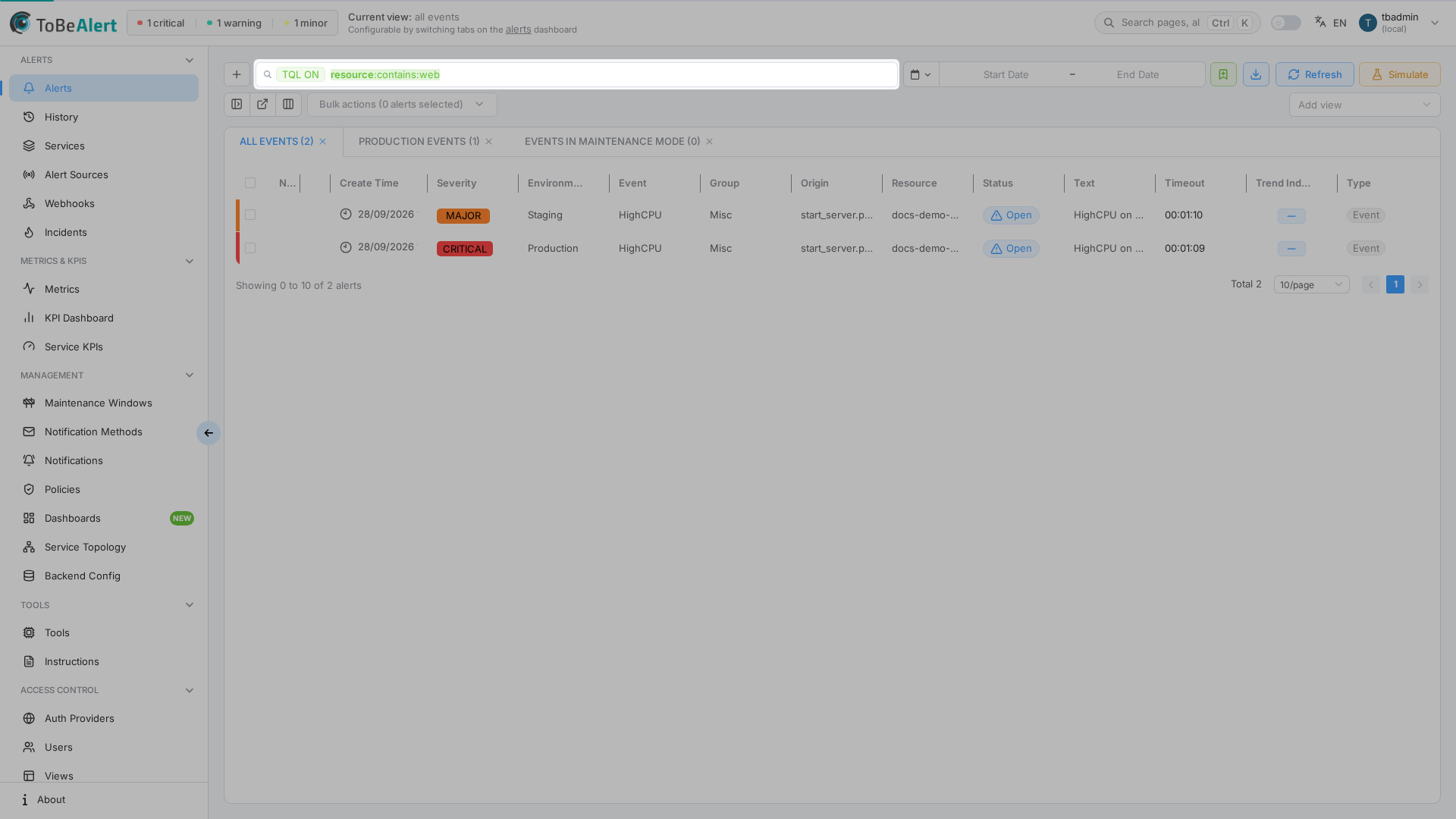Image resolution: width=1456 pixels, height=819 pixels.
Task: Open Service Topology page
Action: click(x=104, y=547)
